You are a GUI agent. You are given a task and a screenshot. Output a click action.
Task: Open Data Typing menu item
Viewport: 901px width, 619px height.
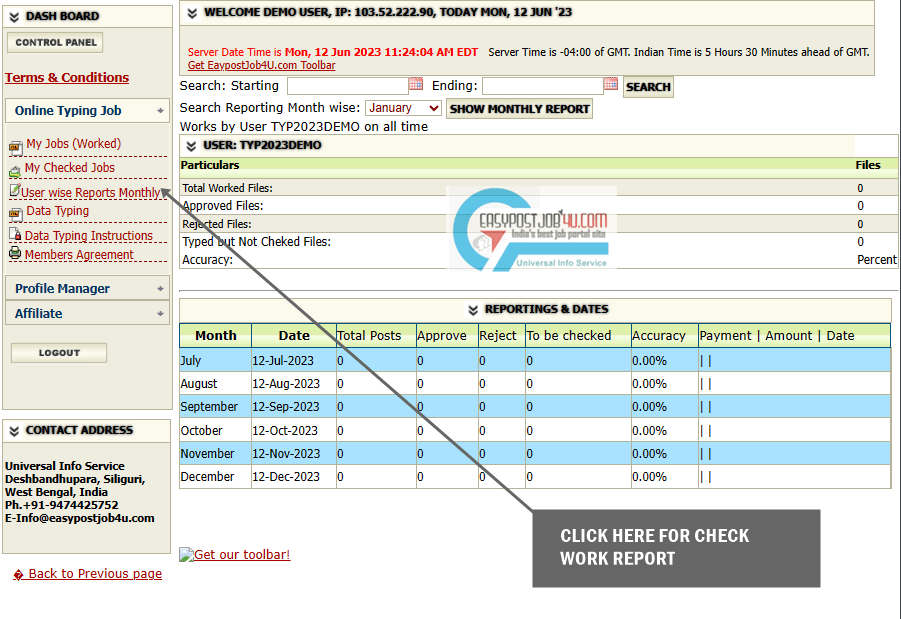(x=57, y=211)
